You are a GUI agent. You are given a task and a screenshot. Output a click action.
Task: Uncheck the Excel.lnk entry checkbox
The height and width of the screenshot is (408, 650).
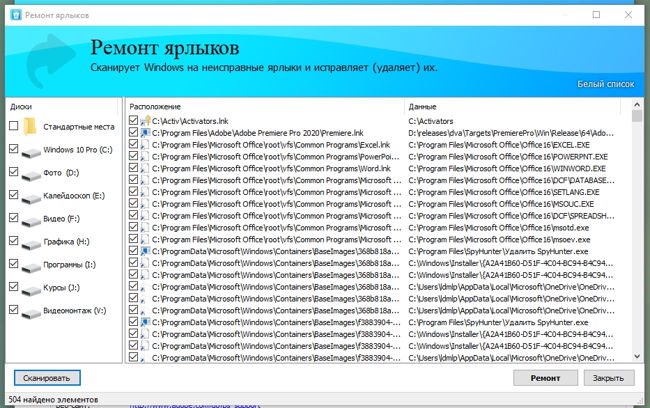pos(133,144)
